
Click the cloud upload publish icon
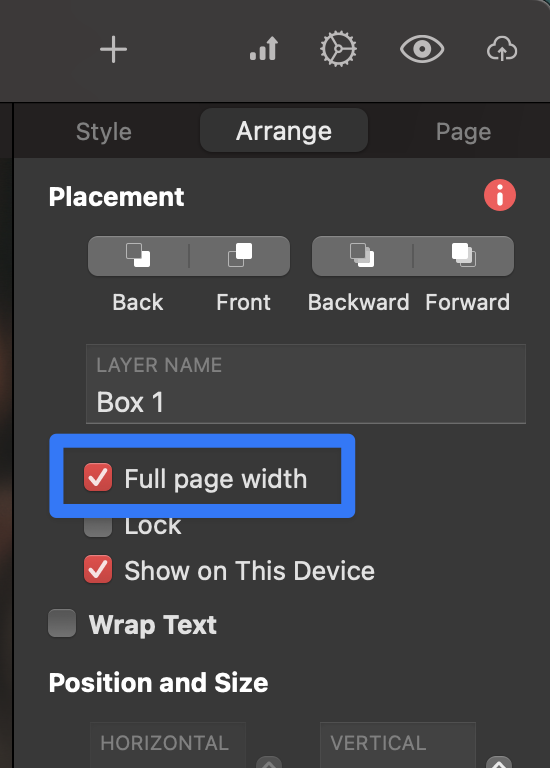pyautogui.click(x=502, y=49)
